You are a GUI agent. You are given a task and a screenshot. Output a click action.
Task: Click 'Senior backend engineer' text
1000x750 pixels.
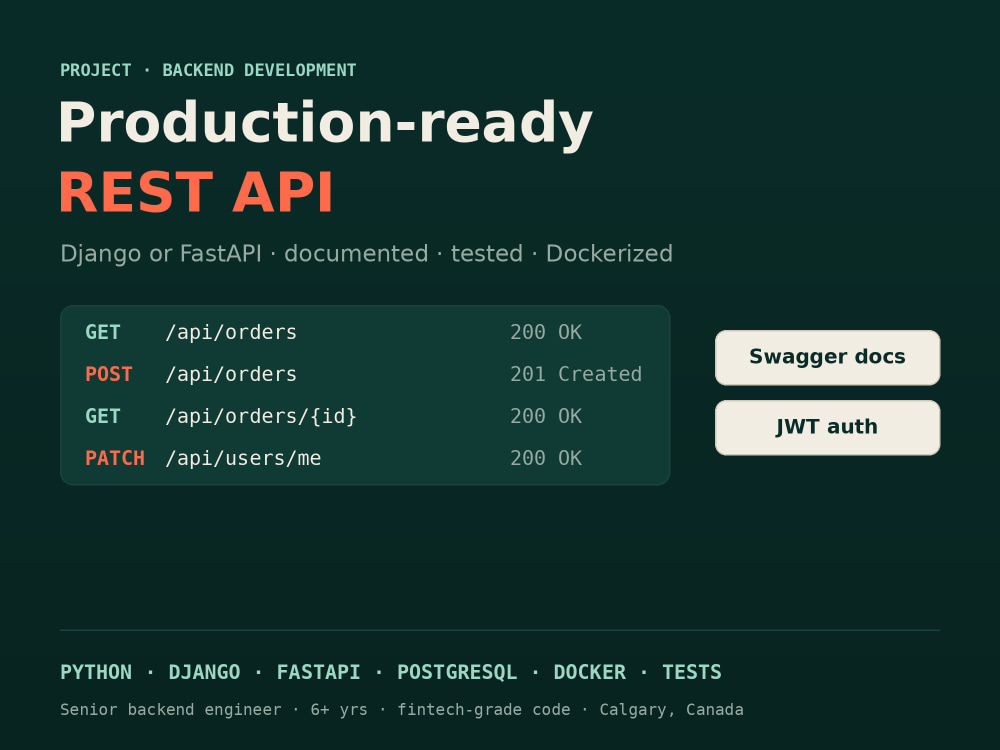pos(170,710)
